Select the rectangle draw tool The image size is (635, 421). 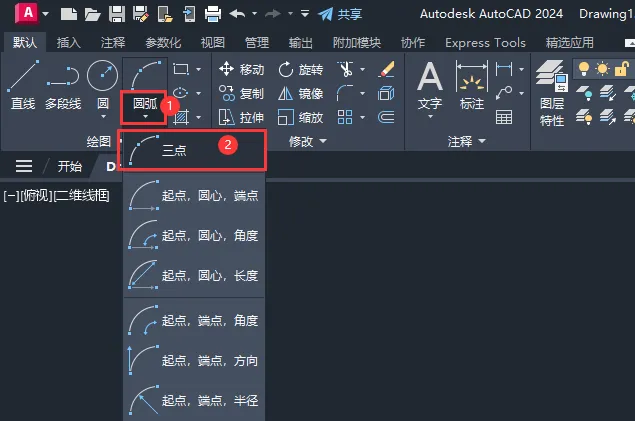coord(181,69)
